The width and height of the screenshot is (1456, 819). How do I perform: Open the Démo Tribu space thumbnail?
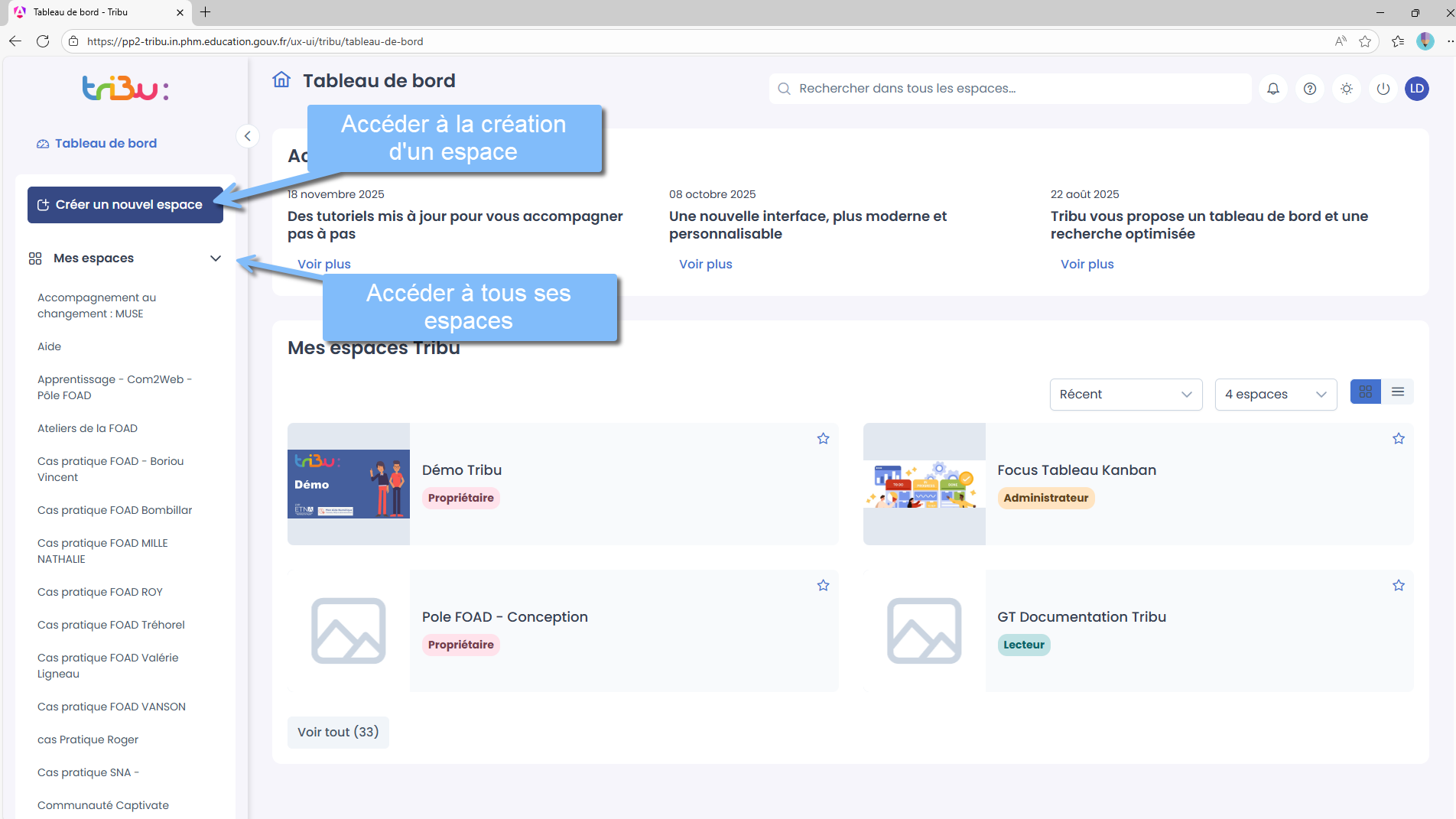tap(349, 484)
